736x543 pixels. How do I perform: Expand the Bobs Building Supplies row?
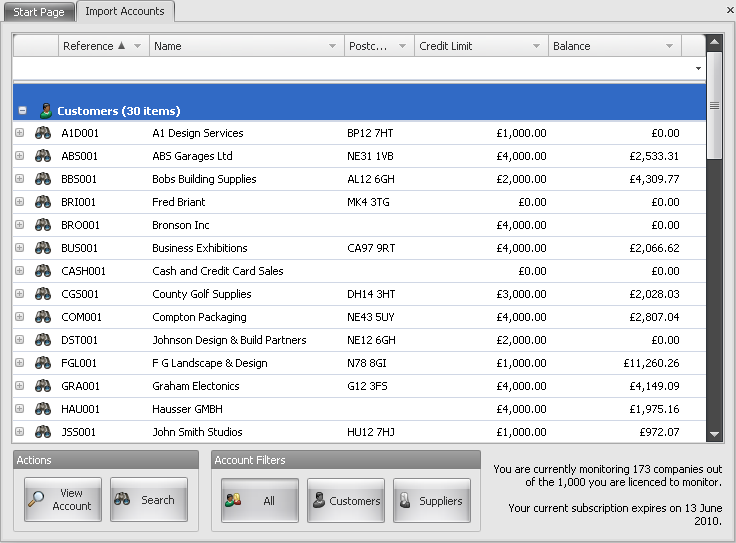(20, 179)
